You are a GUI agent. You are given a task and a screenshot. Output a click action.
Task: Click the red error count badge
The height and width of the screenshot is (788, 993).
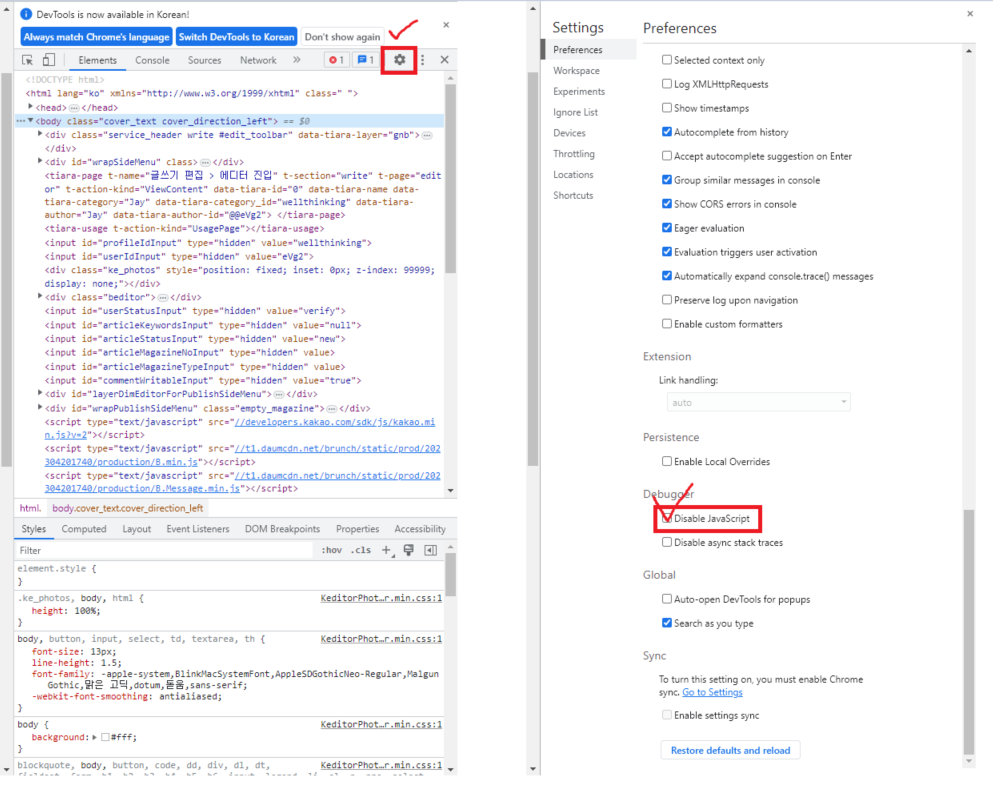336,60
